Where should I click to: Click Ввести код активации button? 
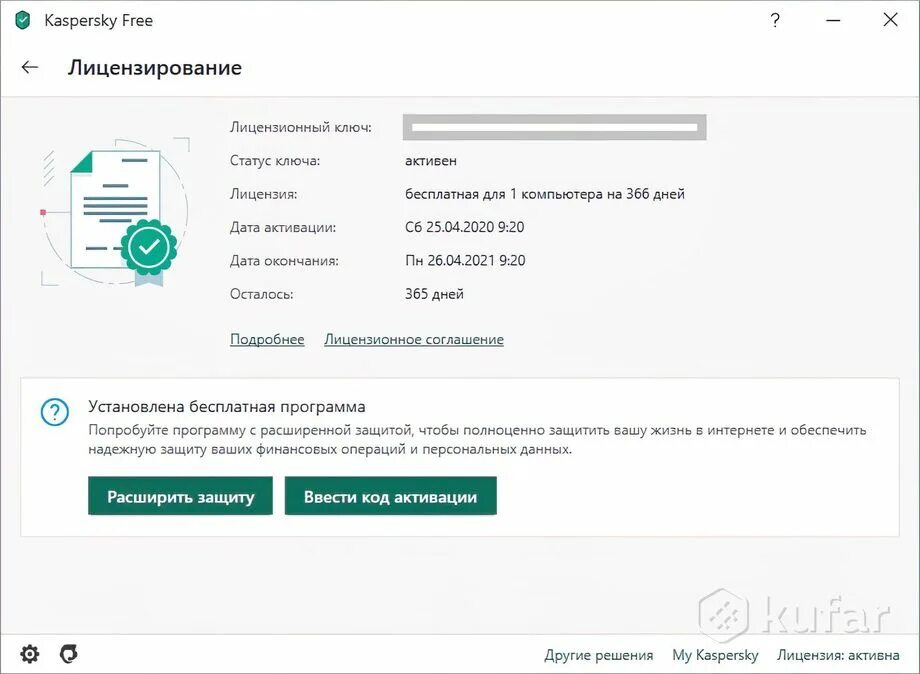(x=391, y=496)
